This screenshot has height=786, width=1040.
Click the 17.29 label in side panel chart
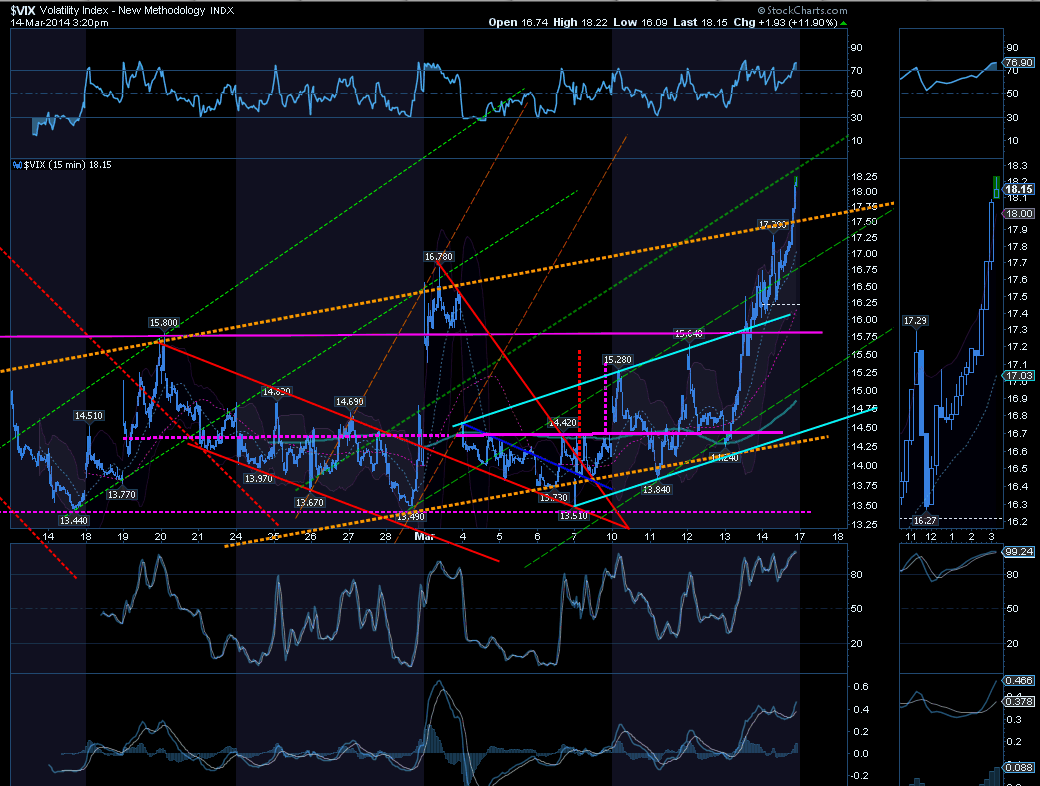point(915,321)
